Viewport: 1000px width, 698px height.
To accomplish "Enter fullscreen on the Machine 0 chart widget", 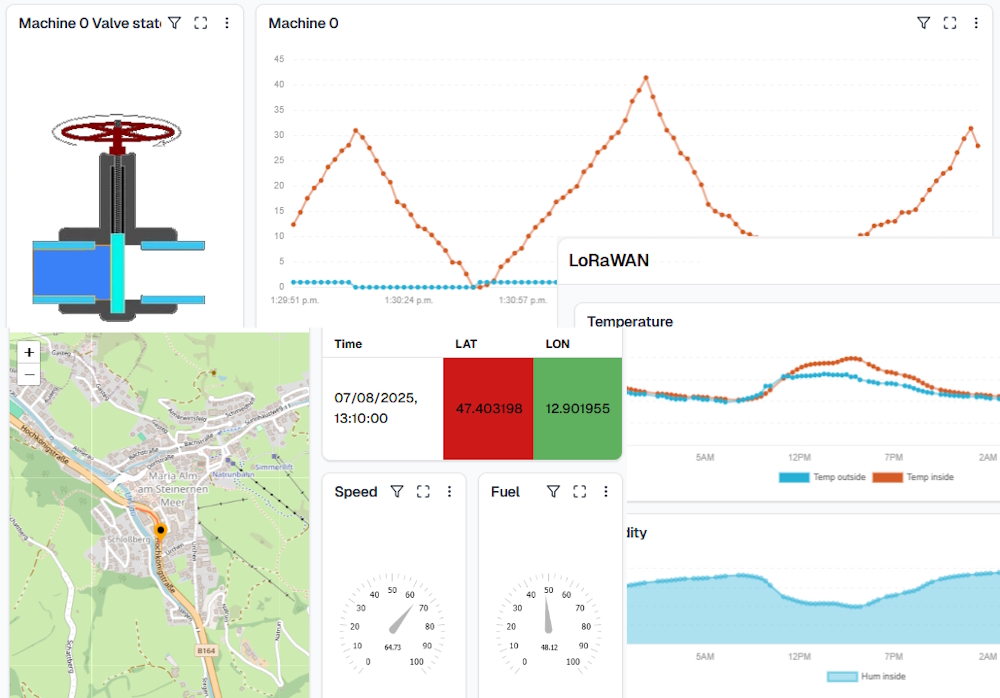I will [950, 22].
